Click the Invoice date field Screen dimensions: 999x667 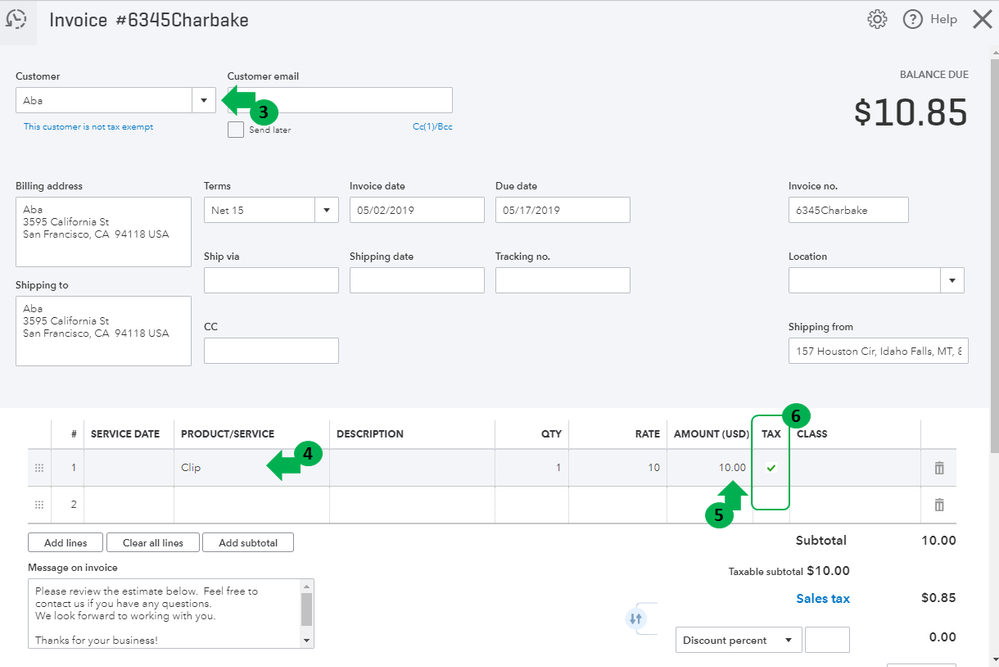tap(417, 210)
